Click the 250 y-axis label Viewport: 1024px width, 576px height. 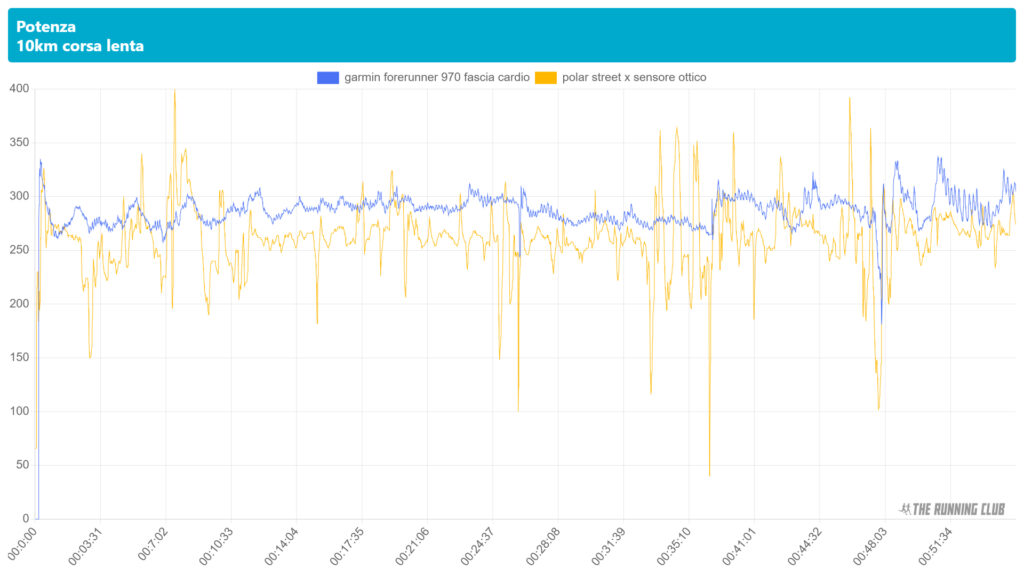click(19, 250)
